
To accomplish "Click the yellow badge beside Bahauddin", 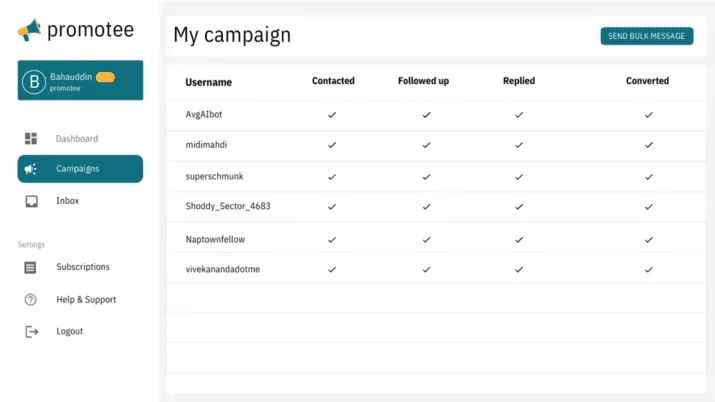I will [x=105, y=77].
